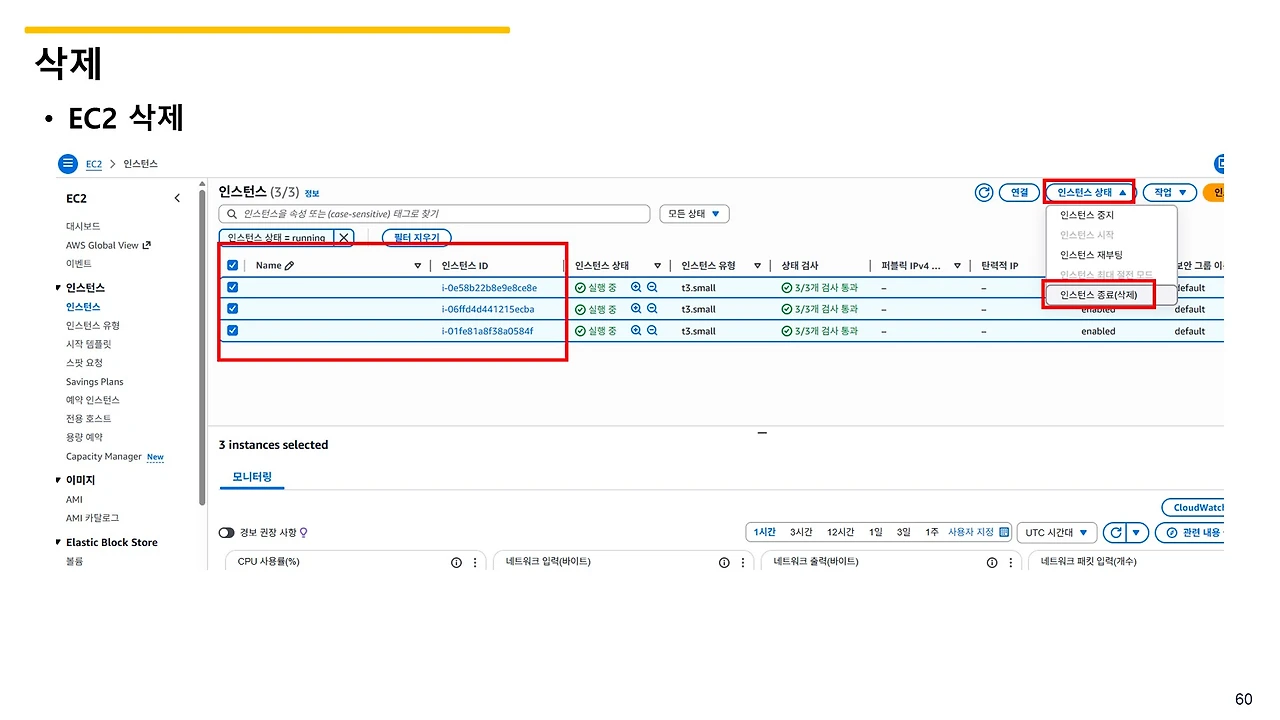
Task: Click the info icon on CPU 사용률(%) chart
Action: 456,562
